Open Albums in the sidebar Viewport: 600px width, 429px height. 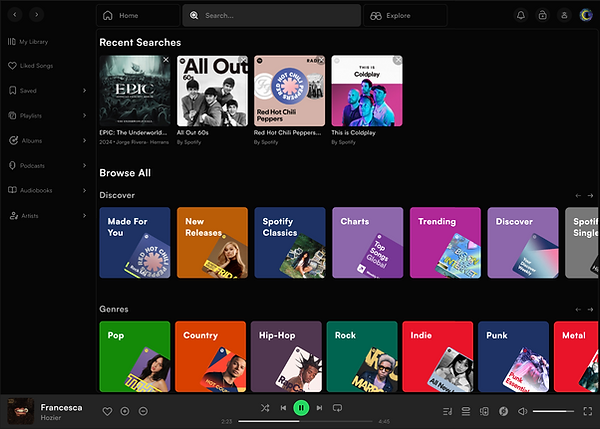(x=26, y=140)
